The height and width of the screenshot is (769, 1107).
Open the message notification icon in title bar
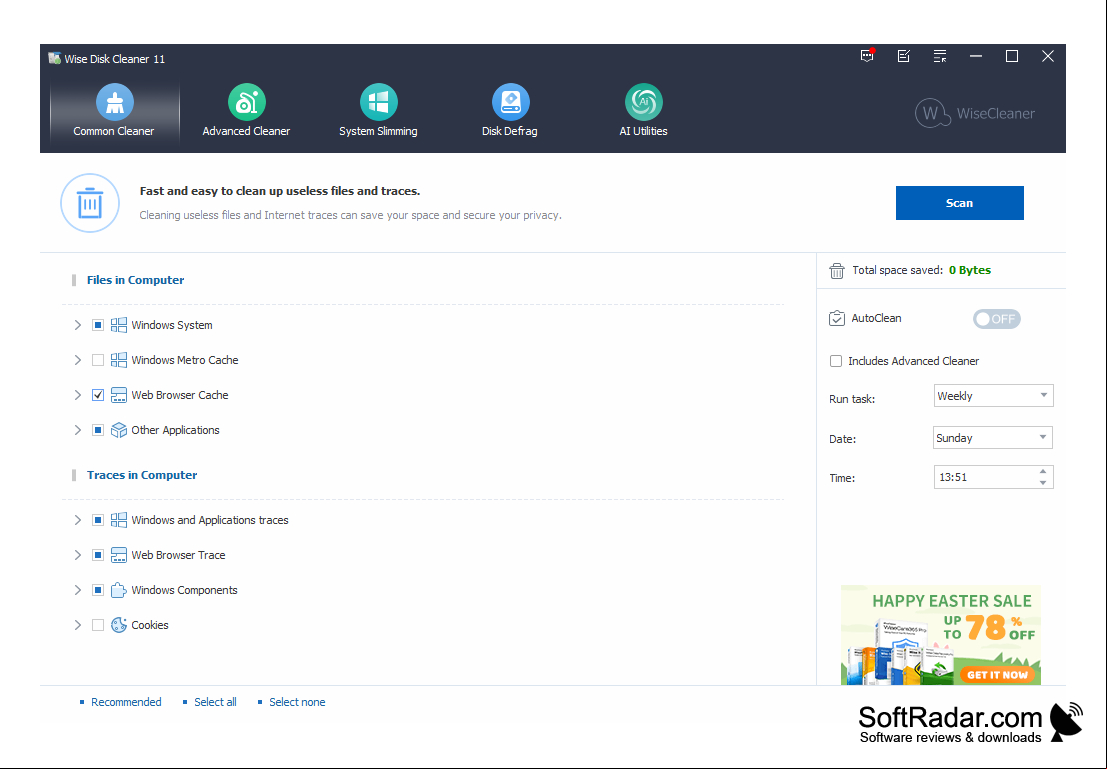(868, 56)
